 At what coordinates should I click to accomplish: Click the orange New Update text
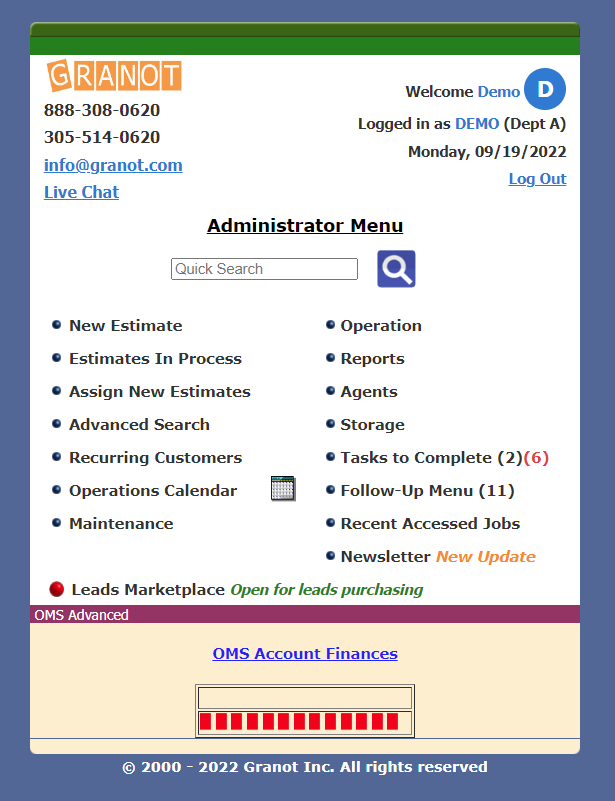tap(486, 556)
